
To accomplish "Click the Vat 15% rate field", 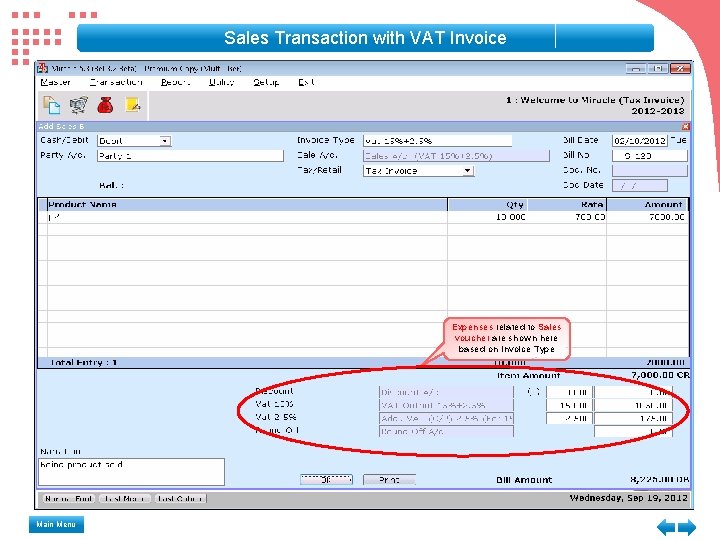I will (569, 405).
